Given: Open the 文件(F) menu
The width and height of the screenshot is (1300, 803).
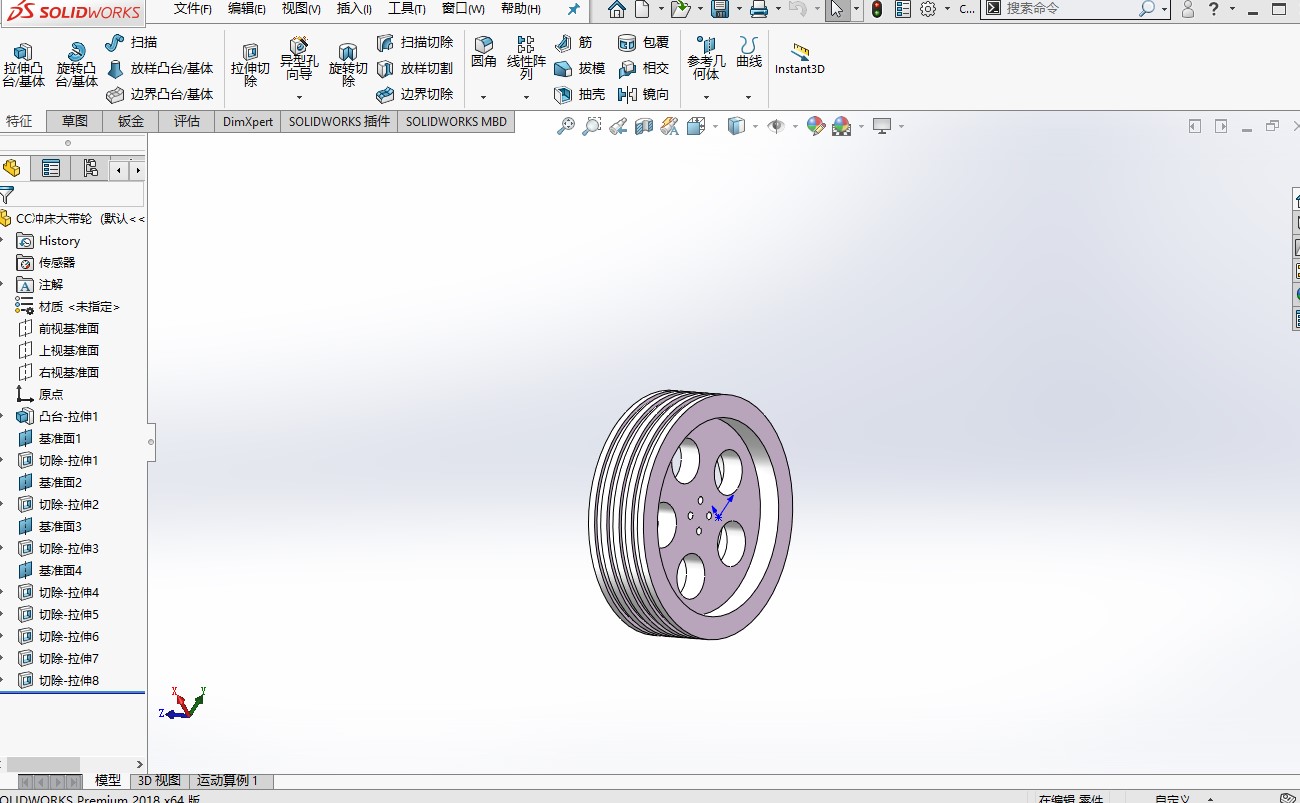Looking at the screenshot, I should [193, 9].
